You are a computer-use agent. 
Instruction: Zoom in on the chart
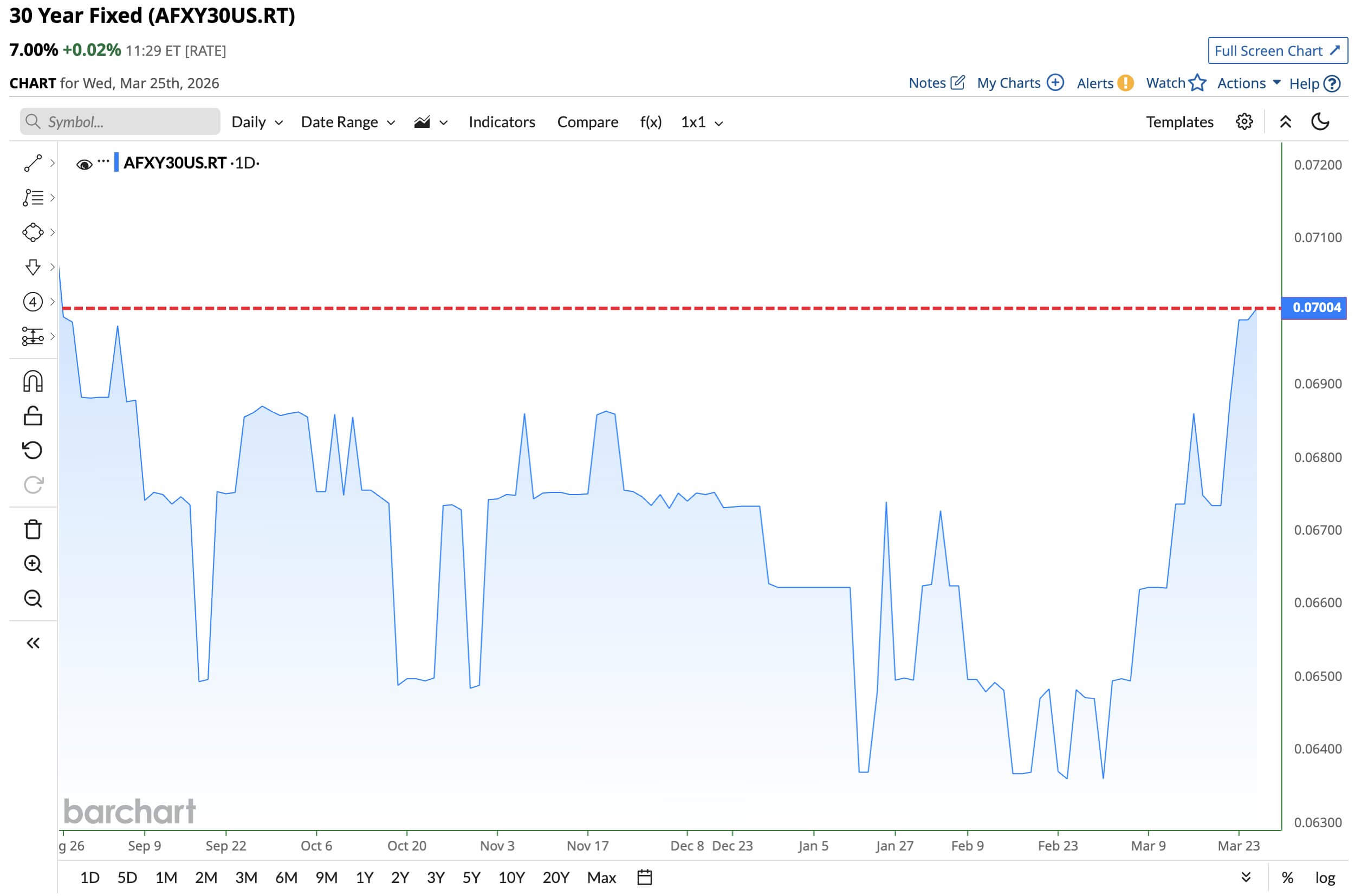click(33, 564)
